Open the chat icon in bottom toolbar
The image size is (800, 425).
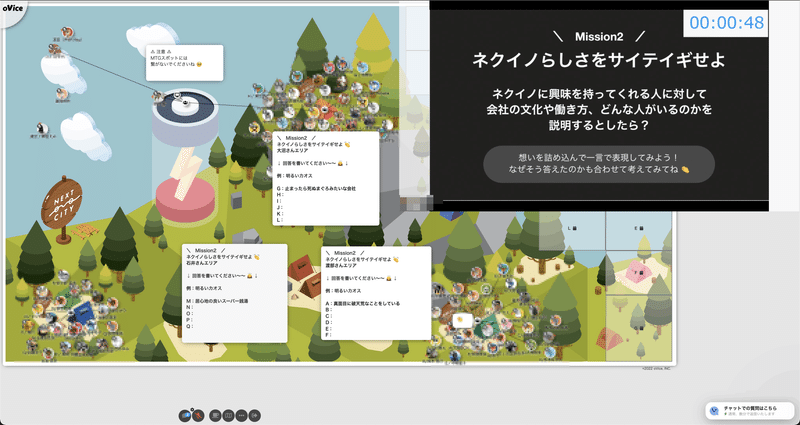coord(185,416)
